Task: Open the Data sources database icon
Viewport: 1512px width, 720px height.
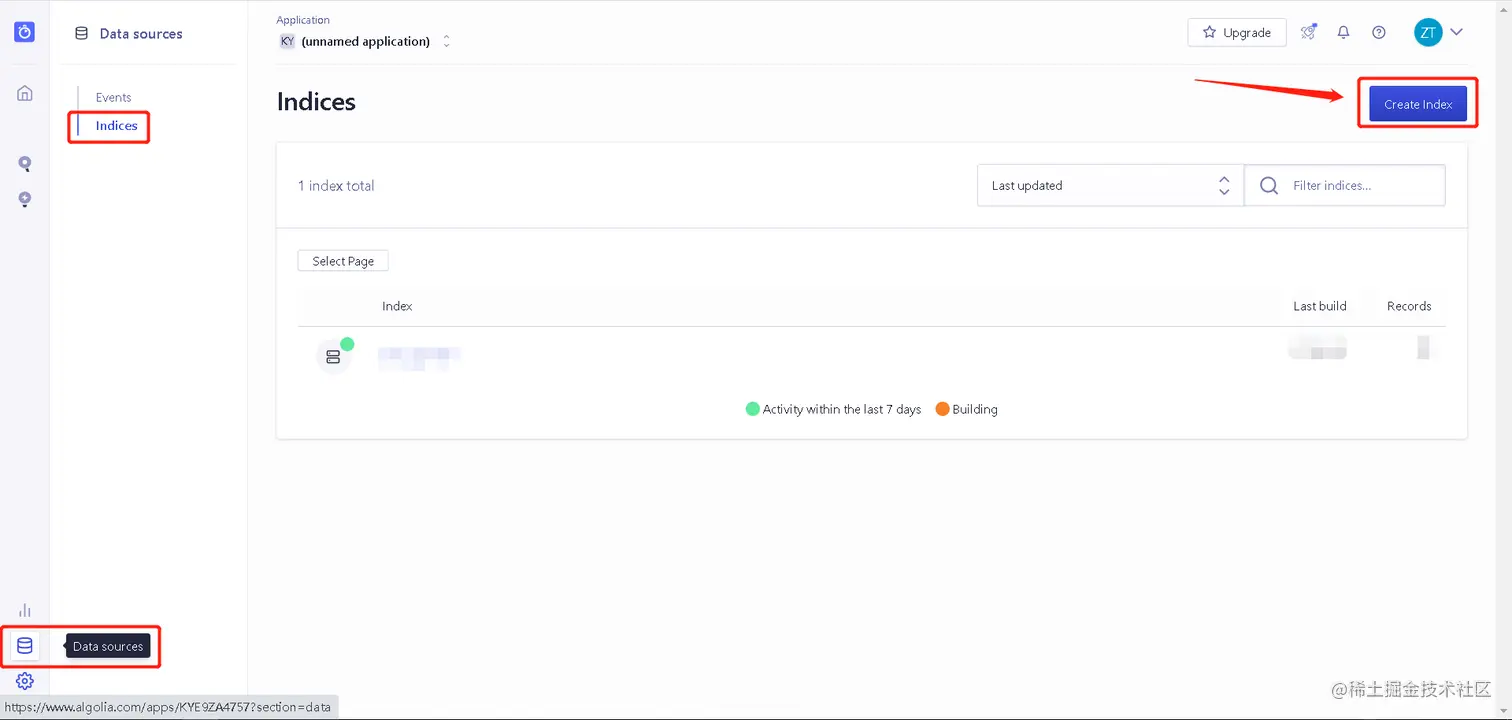Action: (25, 646)
